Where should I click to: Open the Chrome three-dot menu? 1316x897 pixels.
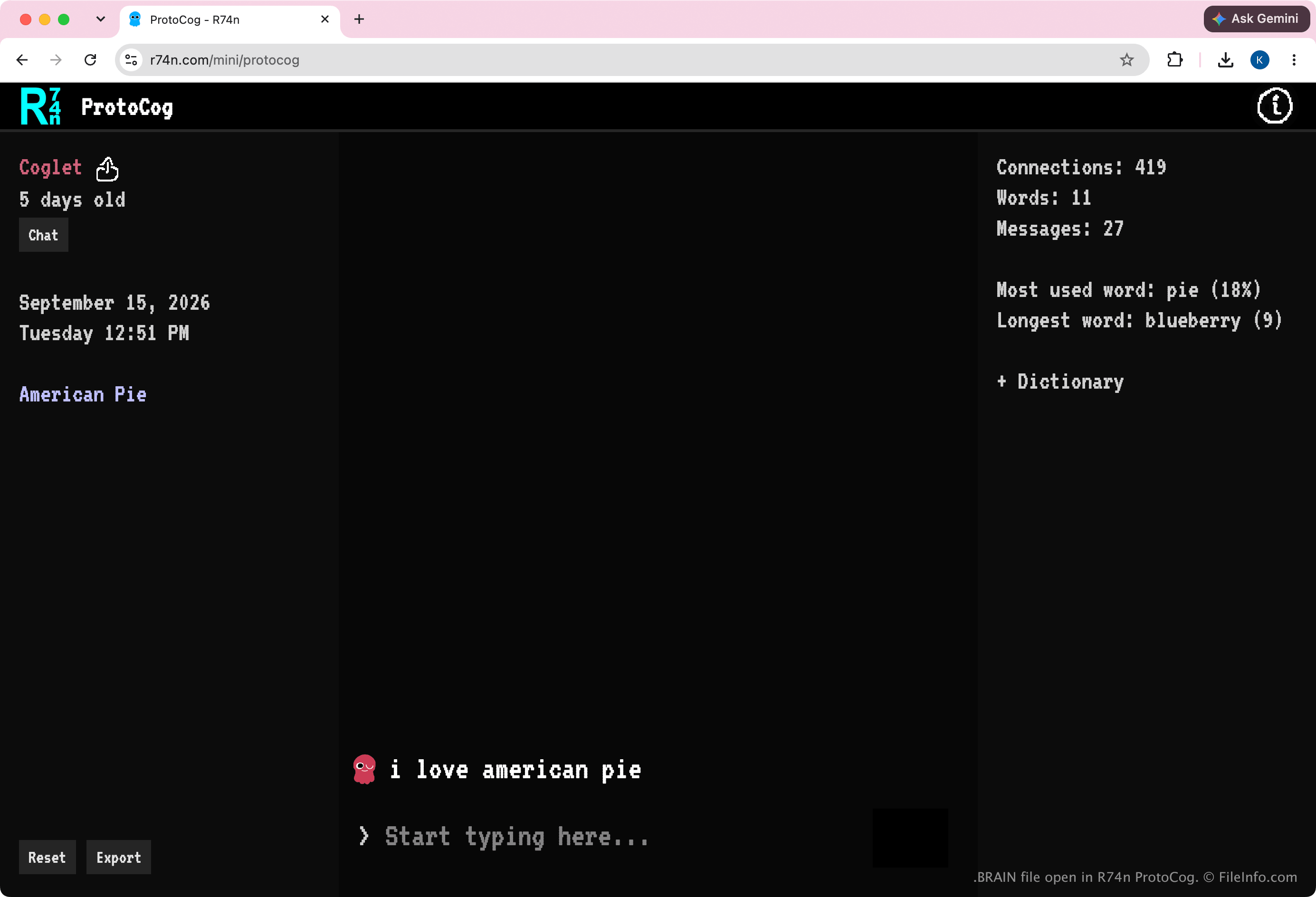pos(1294,60)
